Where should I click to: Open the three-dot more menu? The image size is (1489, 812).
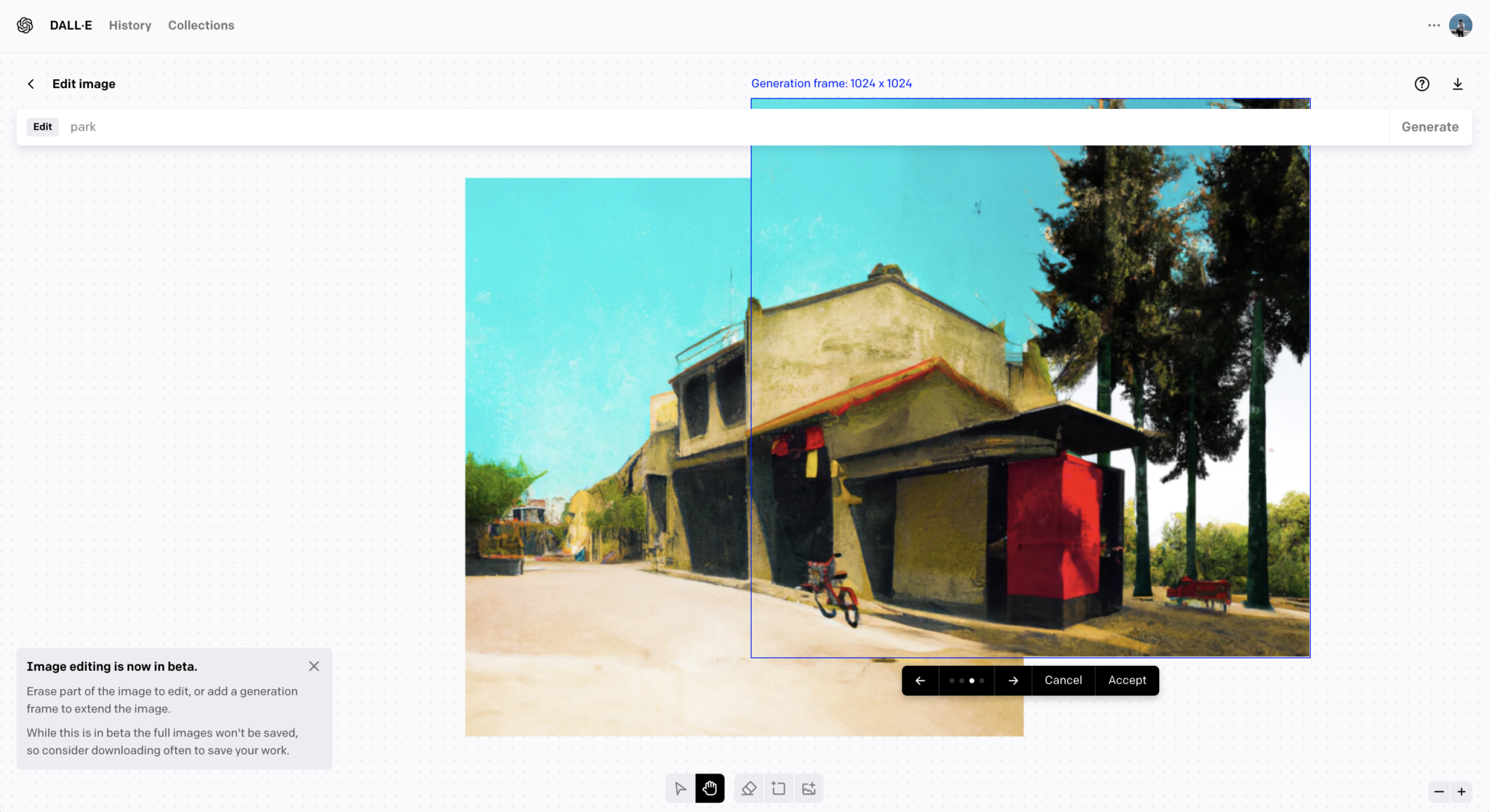pos(1434,25)
